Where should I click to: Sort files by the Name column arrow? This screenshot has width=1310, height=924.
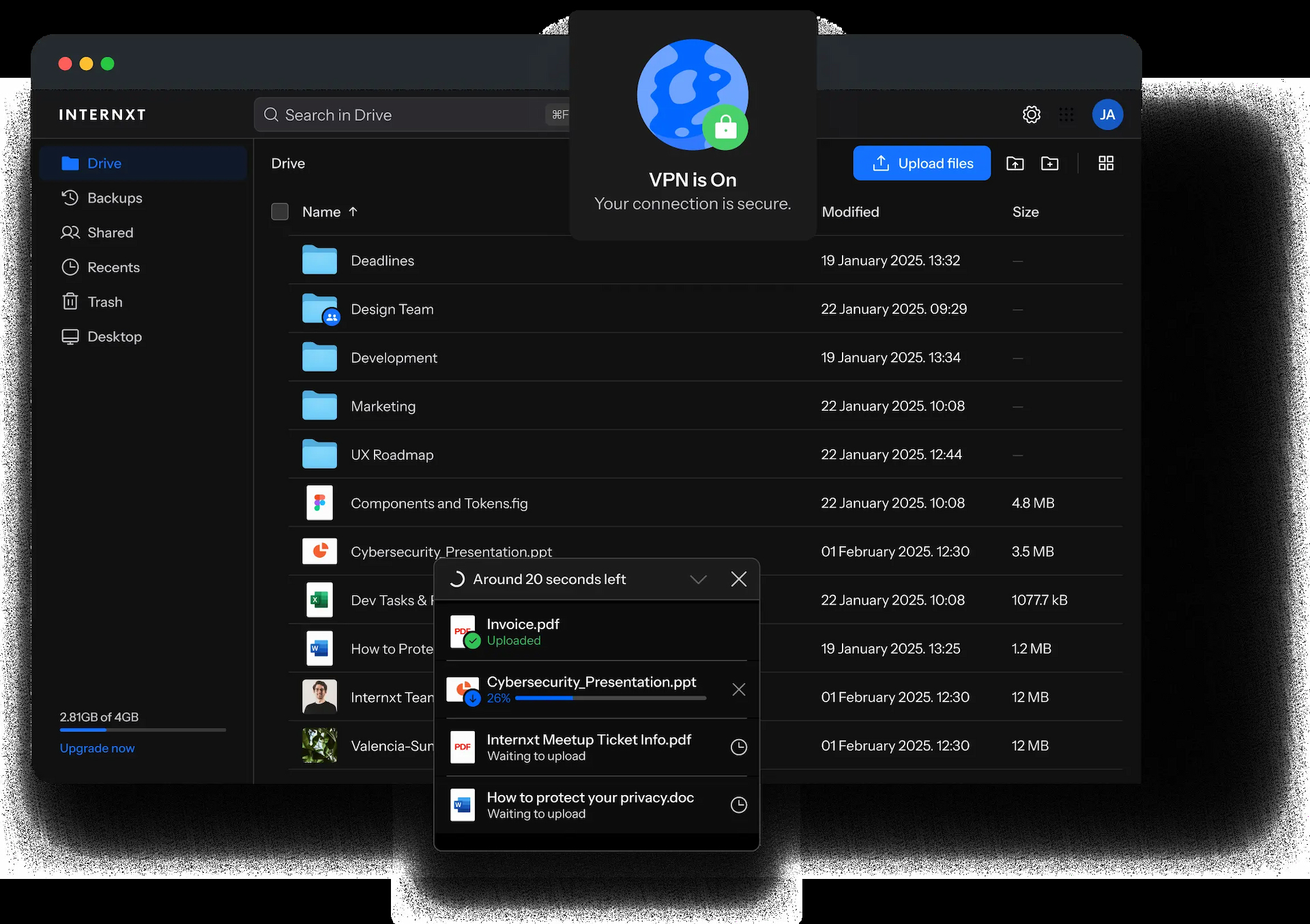point(353,212)
